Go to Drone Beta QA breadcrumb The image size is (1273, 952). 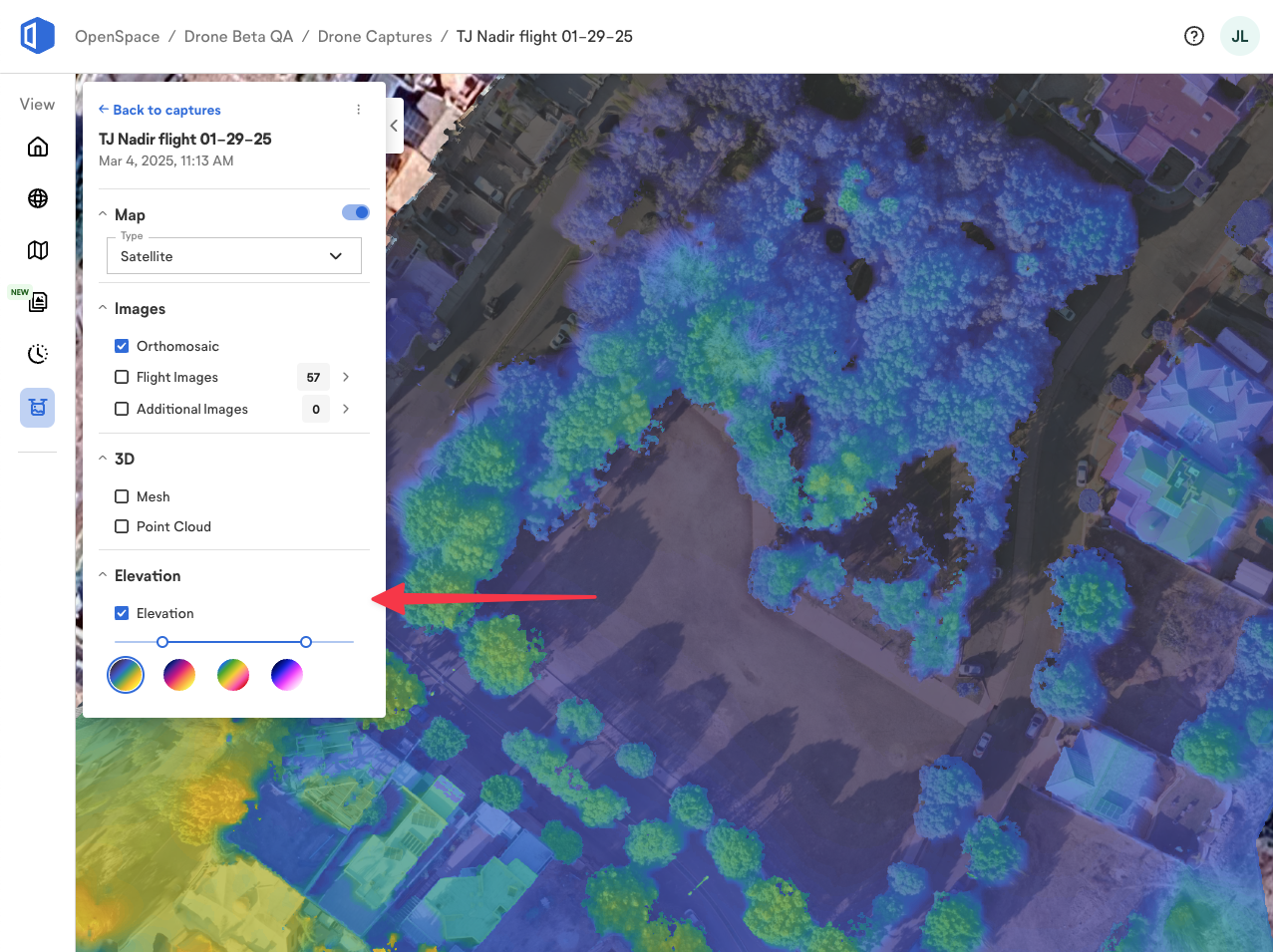point(238,36)
